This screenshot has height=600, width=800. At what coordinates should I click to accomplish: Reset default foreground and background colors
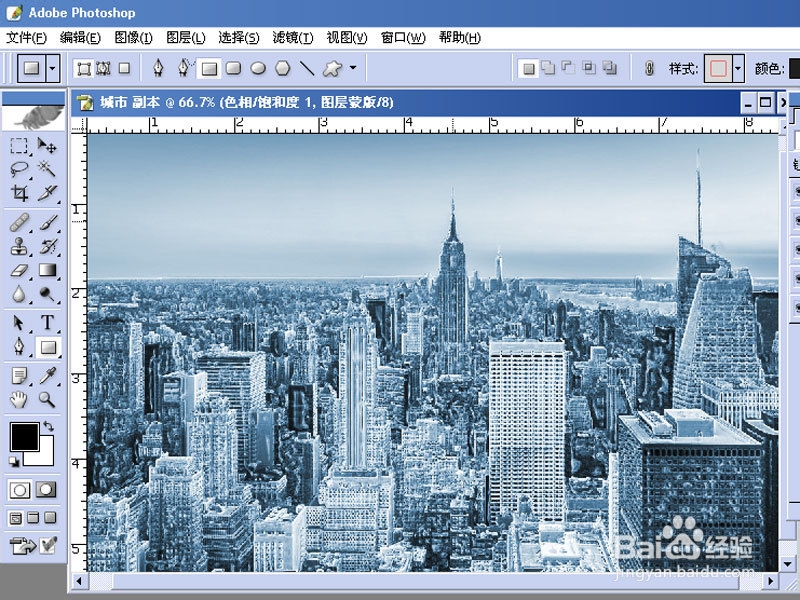(14, 462)
